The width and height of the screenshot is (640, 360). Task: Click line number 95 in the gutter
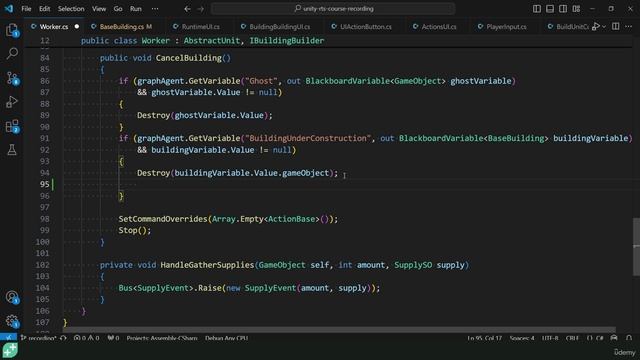click(x=44, y=184)
